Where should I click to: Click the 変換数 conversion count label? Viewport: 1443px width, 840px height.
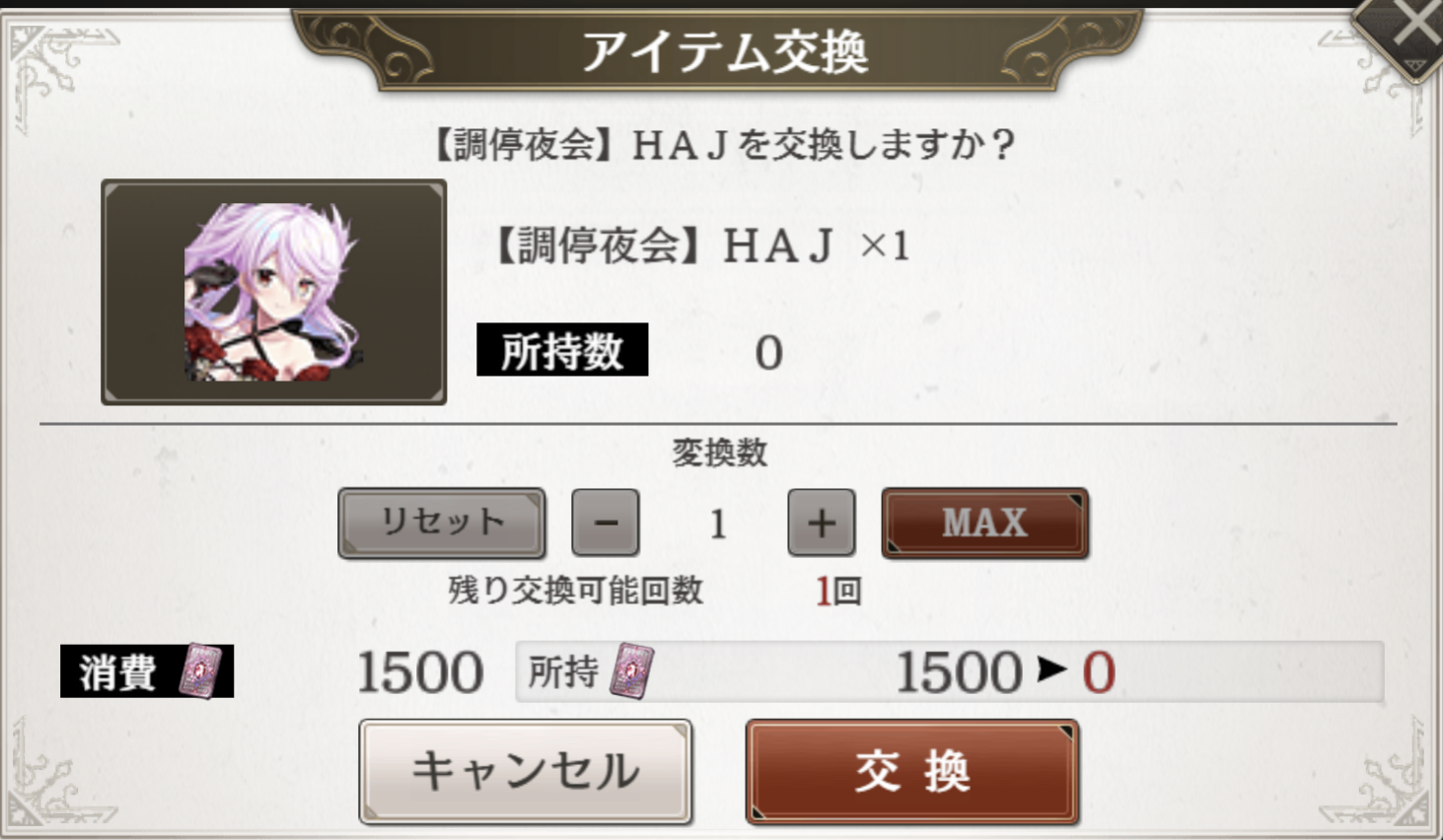720,453
